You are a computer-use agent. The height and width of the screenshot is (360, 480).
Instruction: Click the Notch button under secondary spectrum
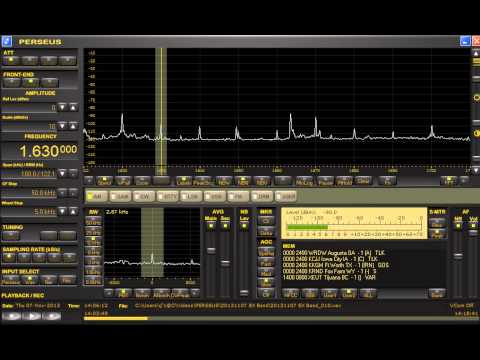tap(142, 294)
